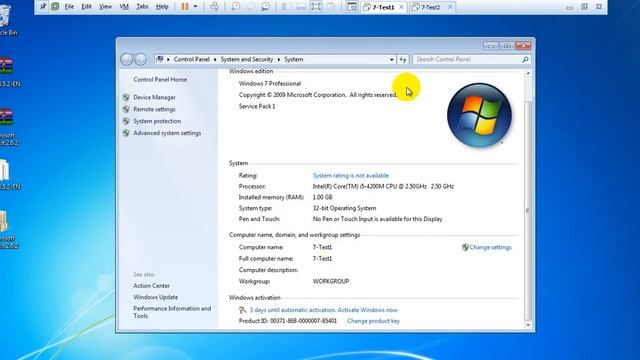Click the computer icon in address bar
The height and width of the screenshot is (360, 640).
click(x=160, y=59)
